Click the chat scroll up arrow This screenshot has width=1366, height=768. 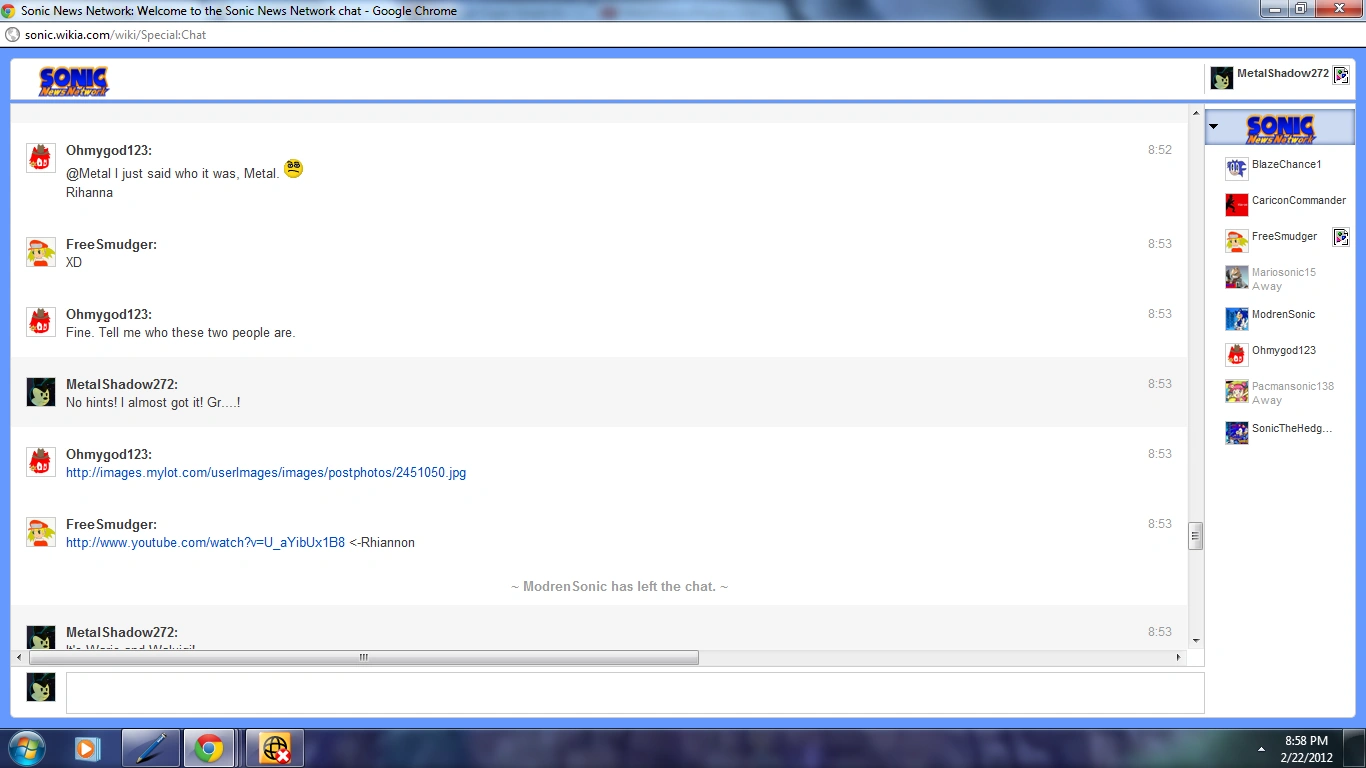tap(1195, 113)
